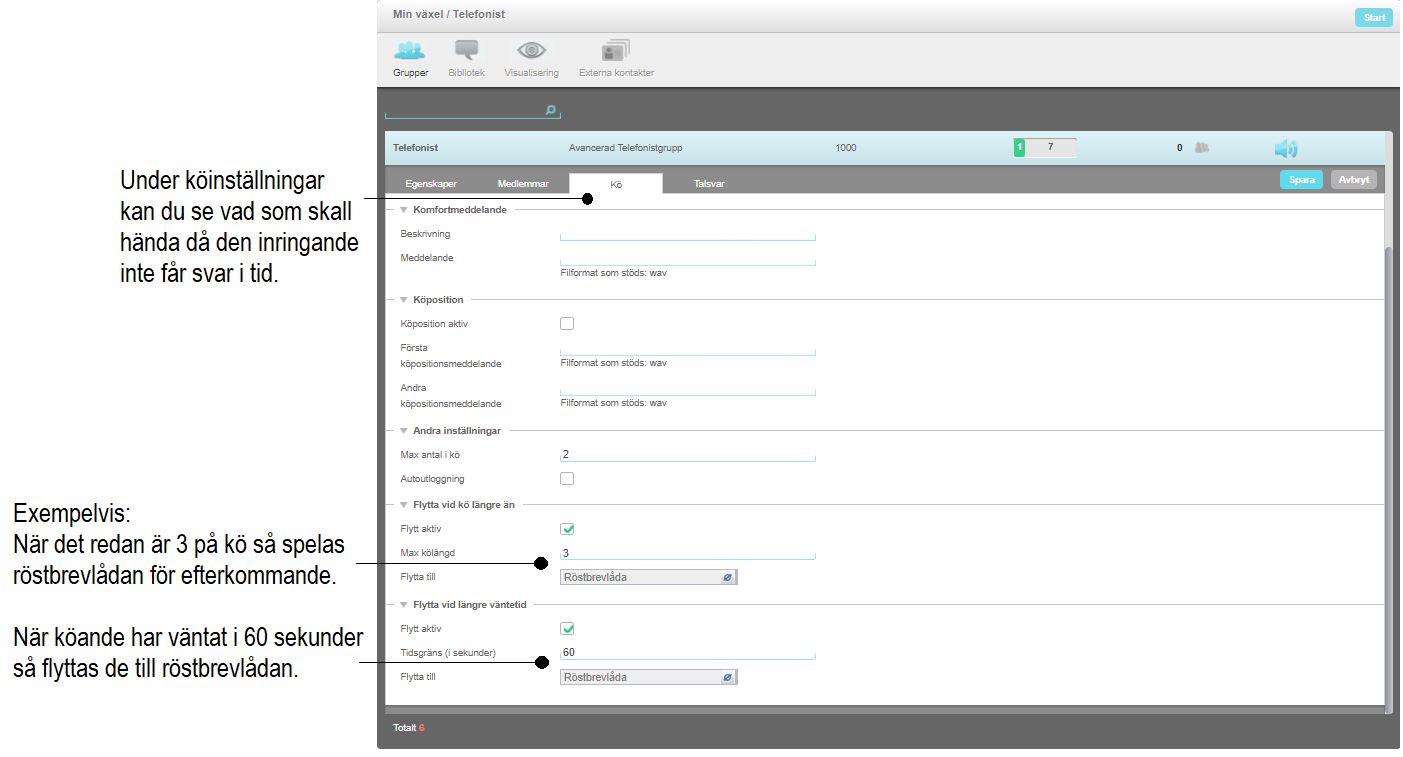The height and width of the screenshot is (757, 1403).
Task: Click the link icon in Tidsgräns Flytta till
Action: click(x=727, y=677)
